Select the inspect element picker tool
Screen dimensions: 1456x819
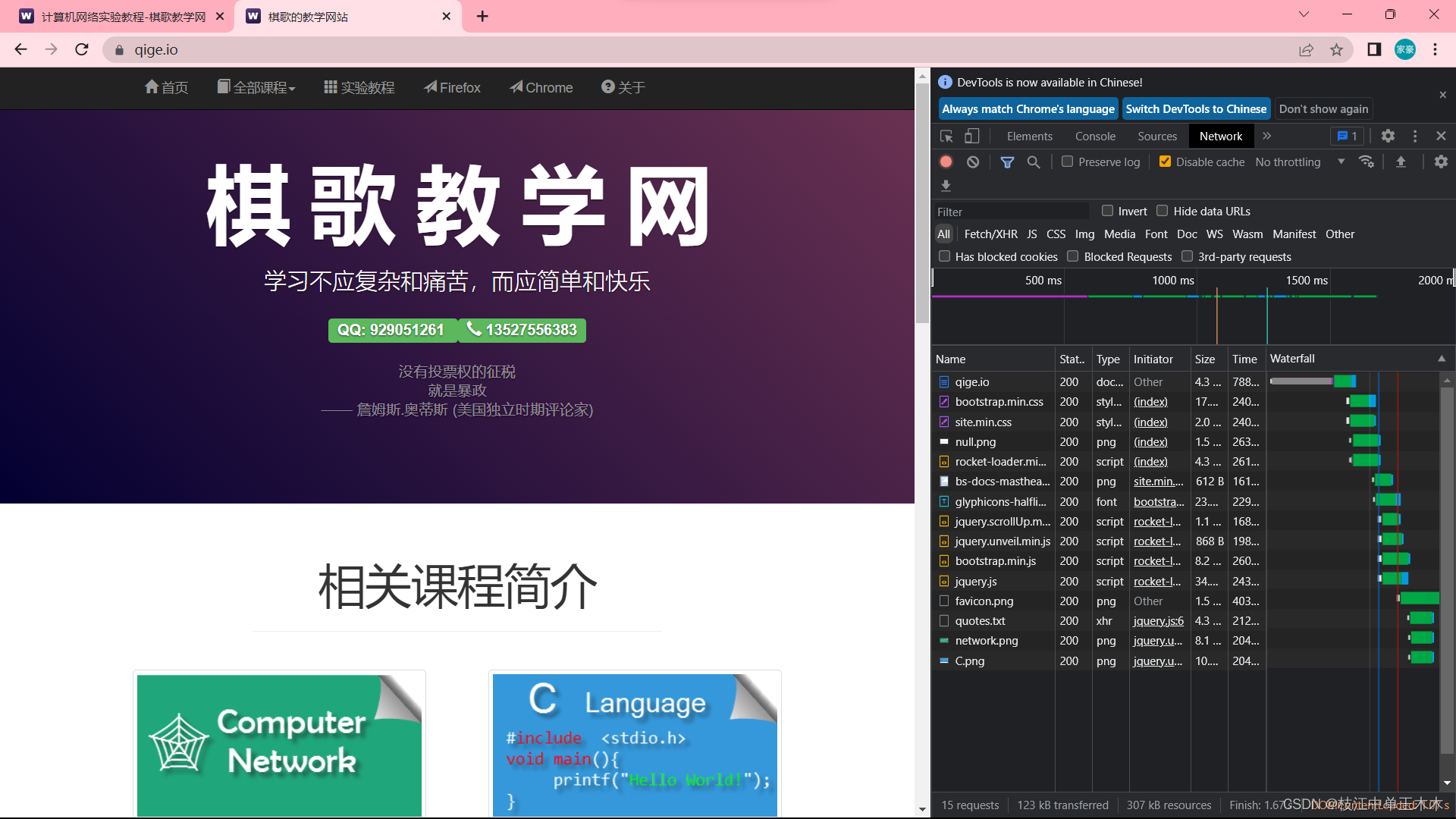946,136
